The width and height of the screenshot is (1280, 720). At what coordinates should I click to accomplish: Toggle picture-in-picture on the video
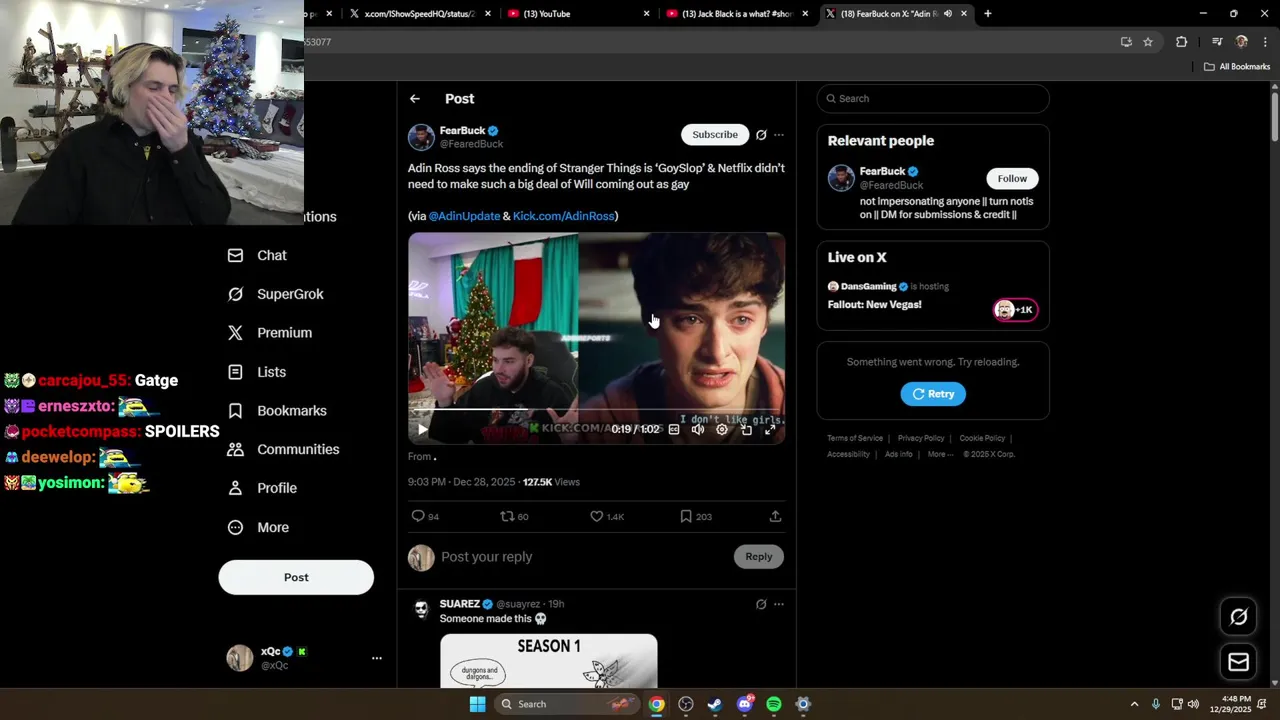pos(746,429)
